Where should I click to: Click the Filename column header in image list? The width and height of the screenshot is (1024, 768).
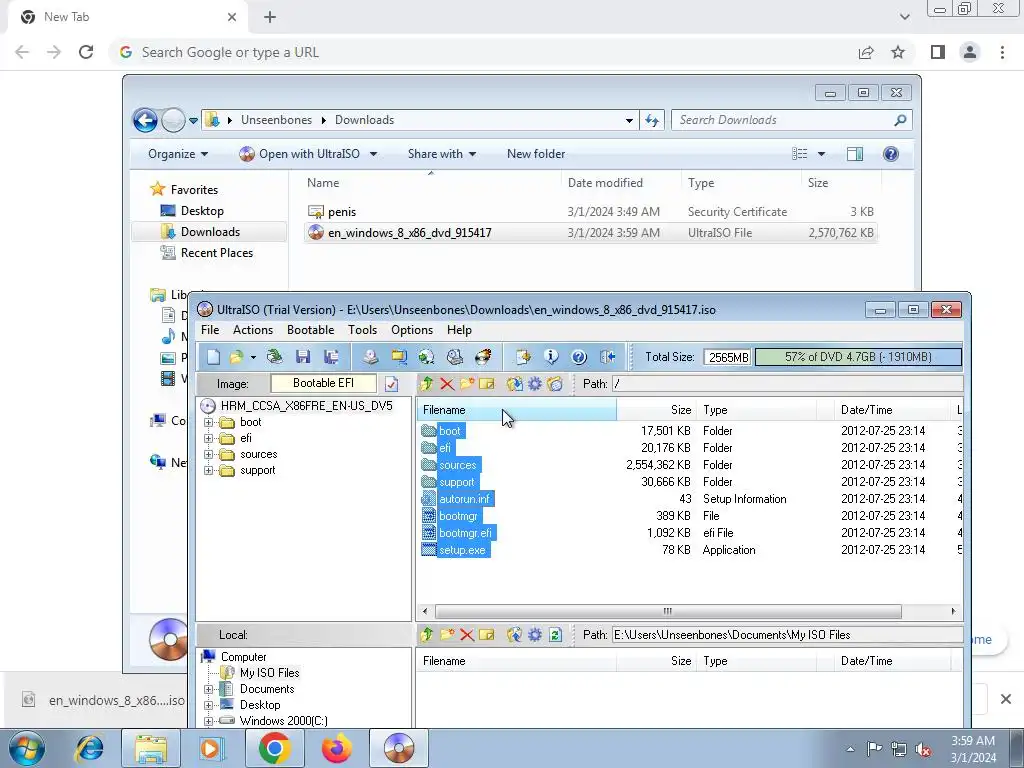tap(516, 409)
